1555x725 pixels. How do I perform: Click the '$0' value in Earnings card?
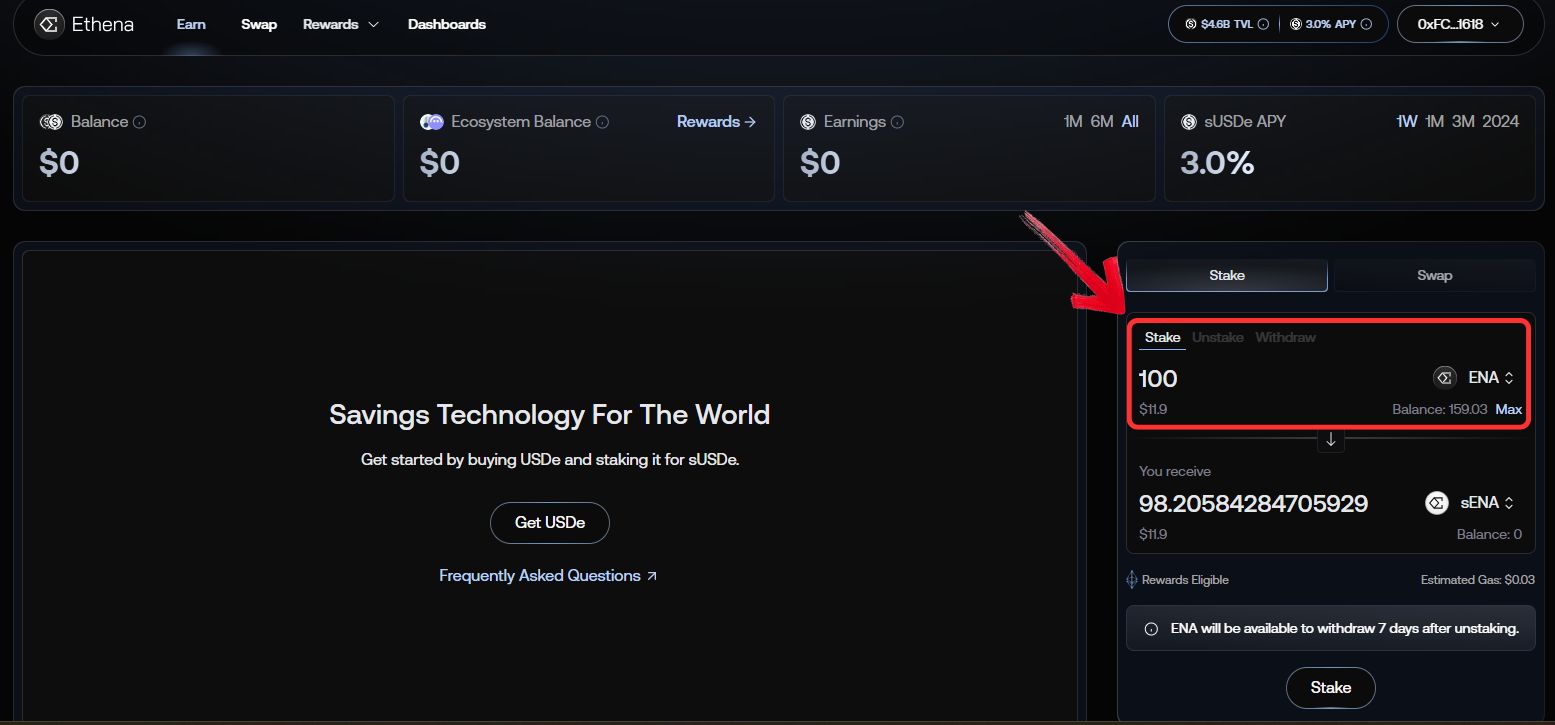[x=820, y=163]
